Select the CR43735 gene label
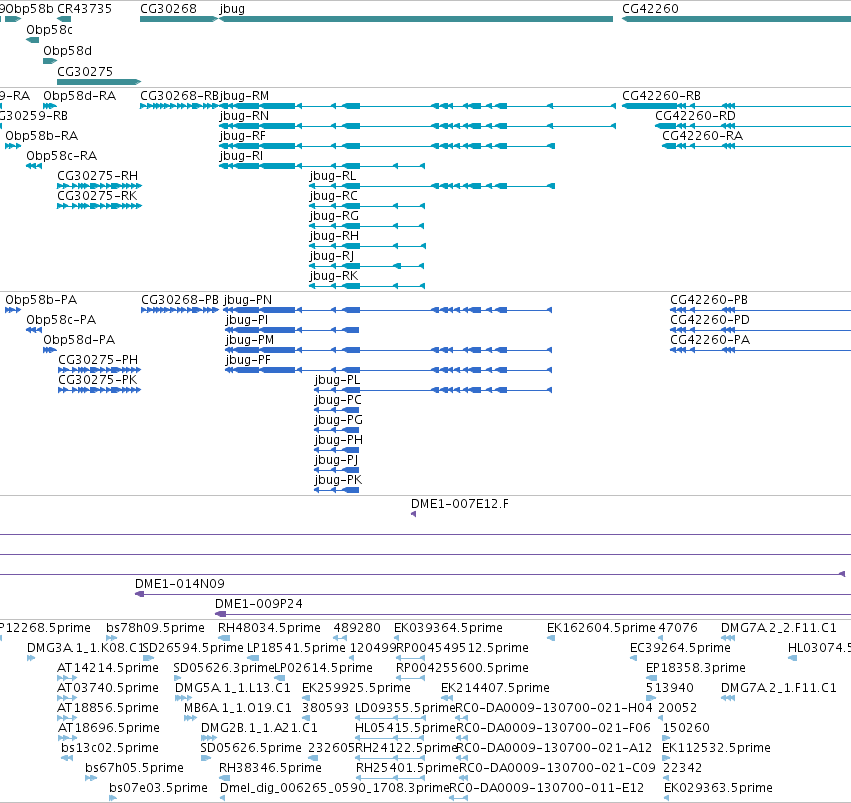 [84, 9]
